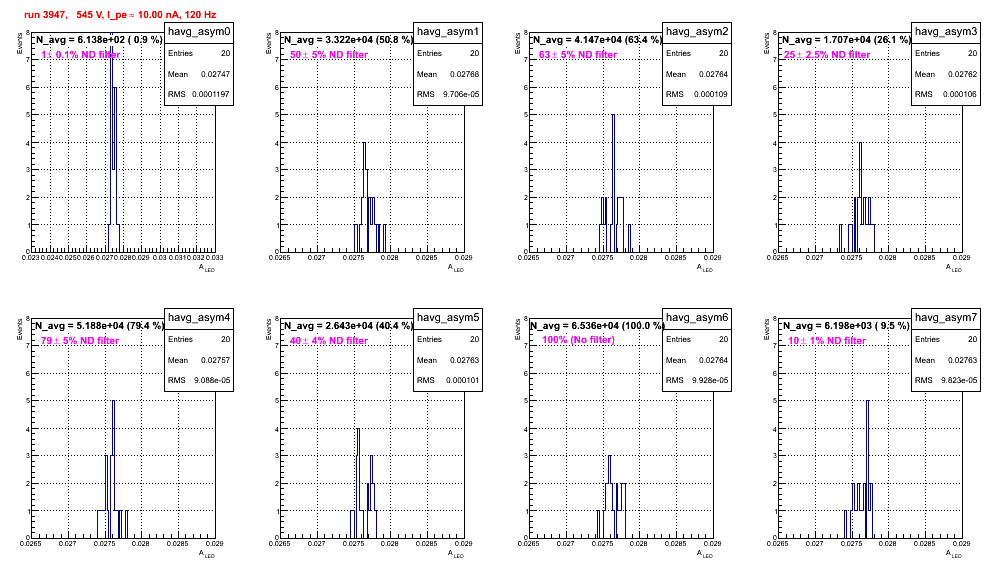Click N_avg = 6.536e+04 label
Screen dimensions: 996x572
tap(596, 325)
